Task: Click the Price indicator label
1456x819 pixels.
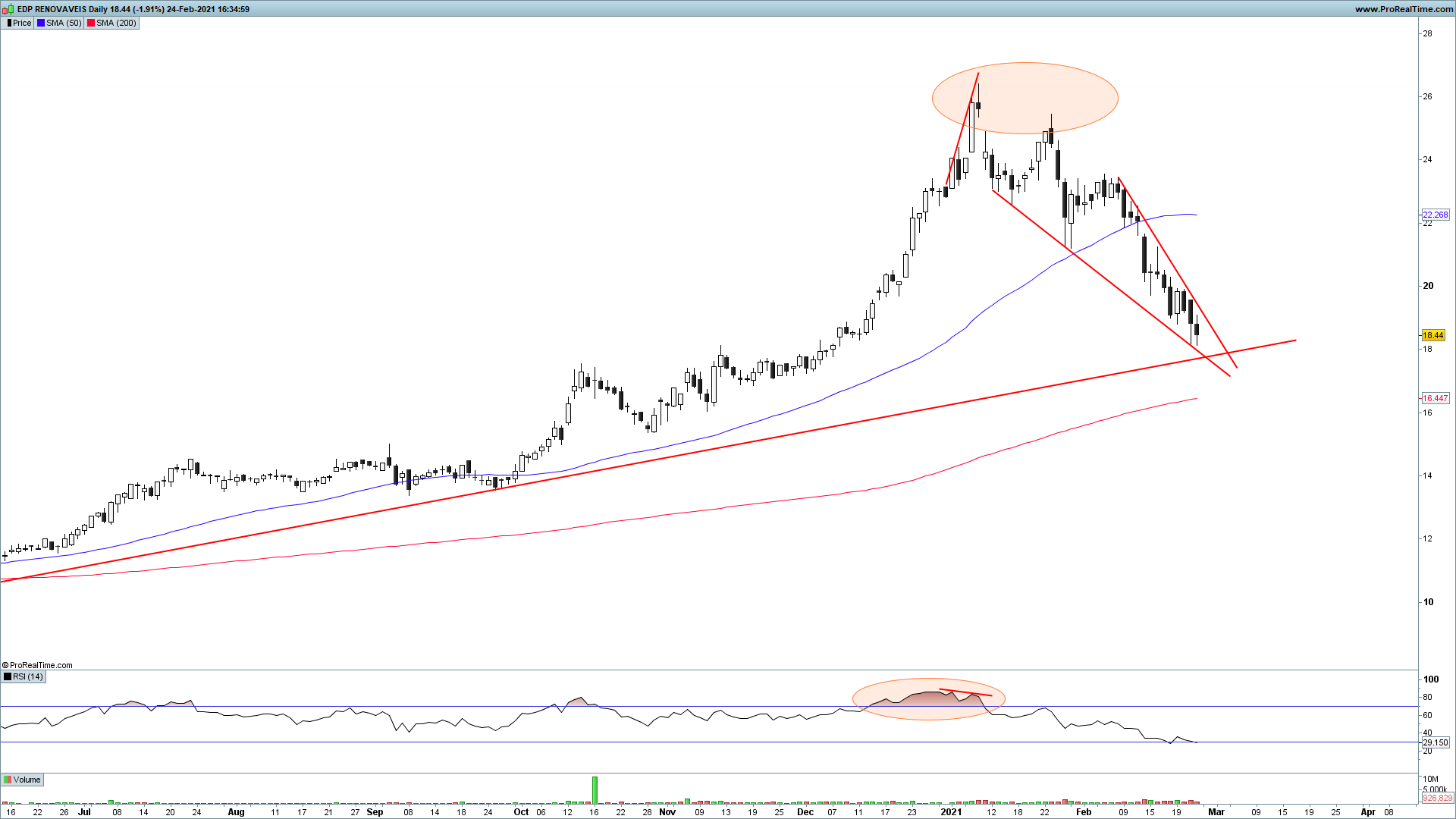Action: tap(22, 23)
